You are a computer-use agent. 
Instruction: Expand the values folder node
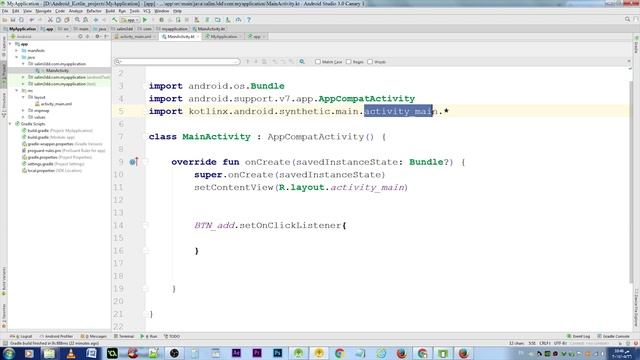(x=23, y=117)
